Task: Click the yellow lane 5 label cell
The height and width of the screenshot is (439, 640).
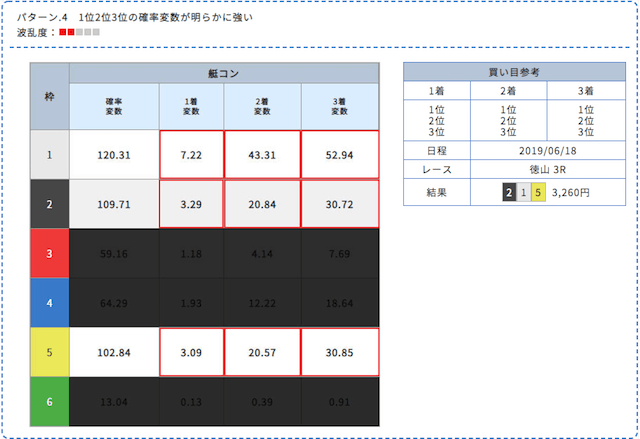Action: [49, 353]
